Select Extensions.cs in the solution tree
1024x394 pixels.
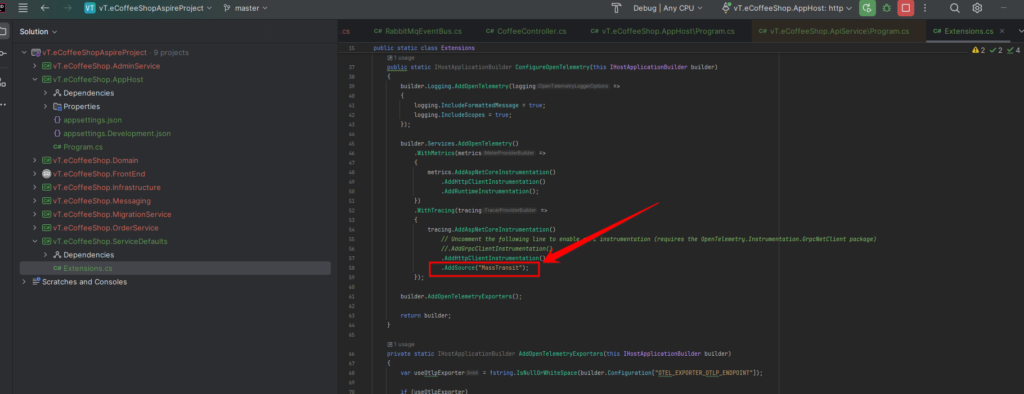(x=88, y=269)
